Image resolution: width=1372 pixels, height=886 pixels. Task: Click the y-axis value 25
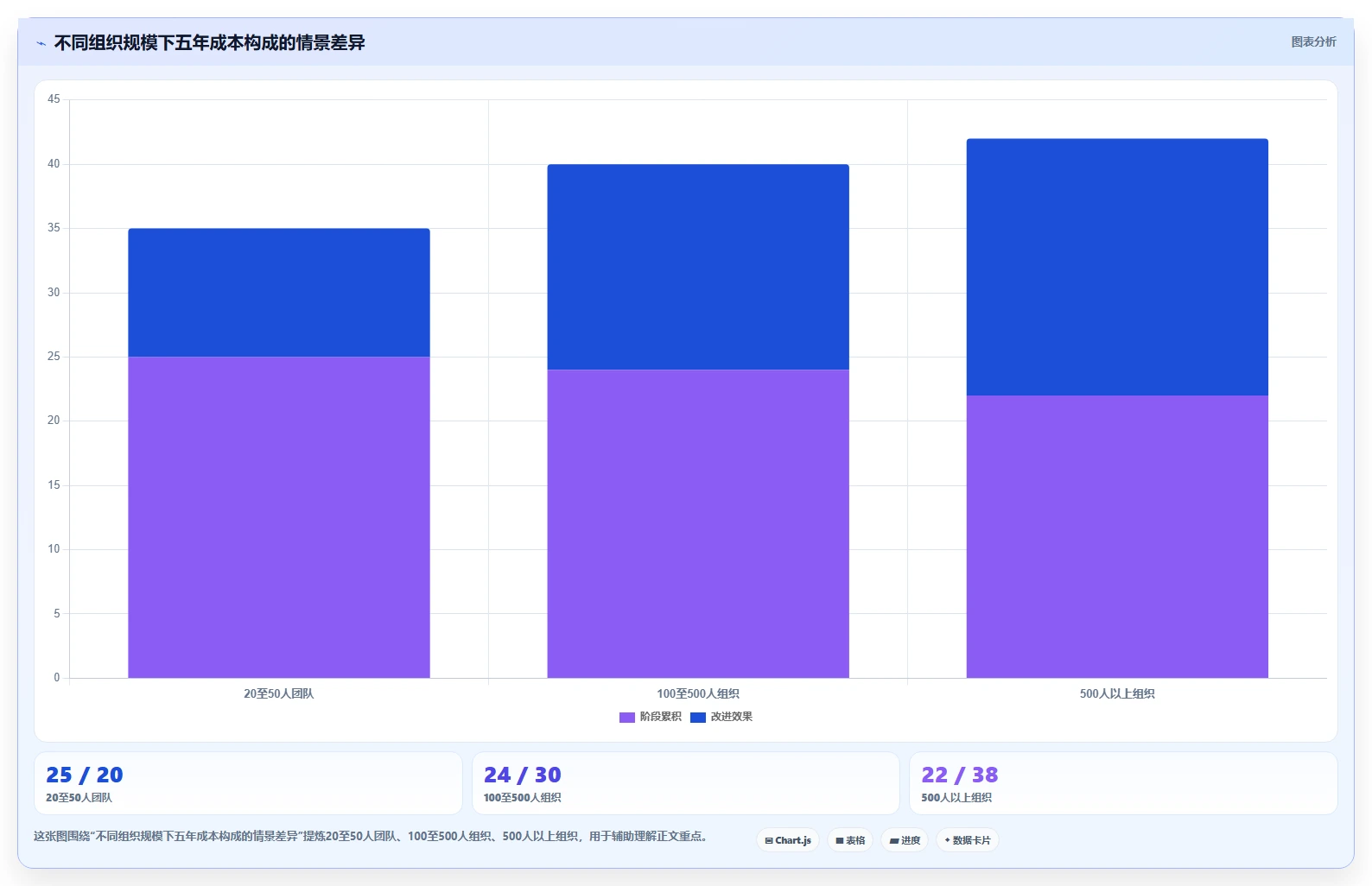coord(54,357)
